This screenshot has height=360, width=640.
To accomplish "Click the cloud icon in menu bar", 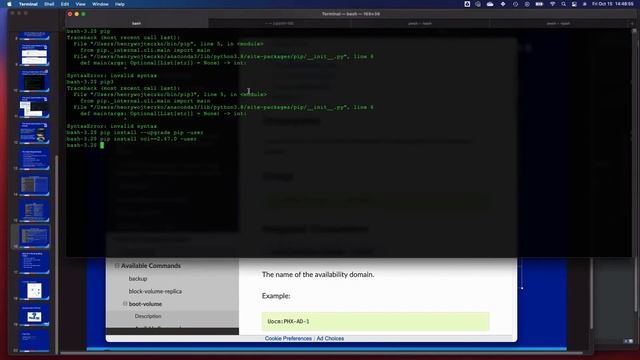I will [490, 4].
